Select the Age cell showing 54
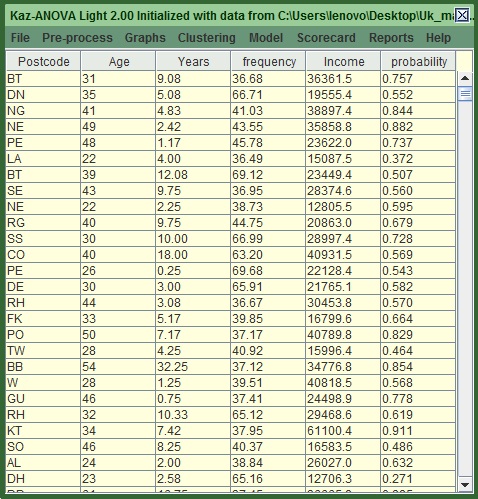This screenshot has height=499, width=478. tap(118, 367)
